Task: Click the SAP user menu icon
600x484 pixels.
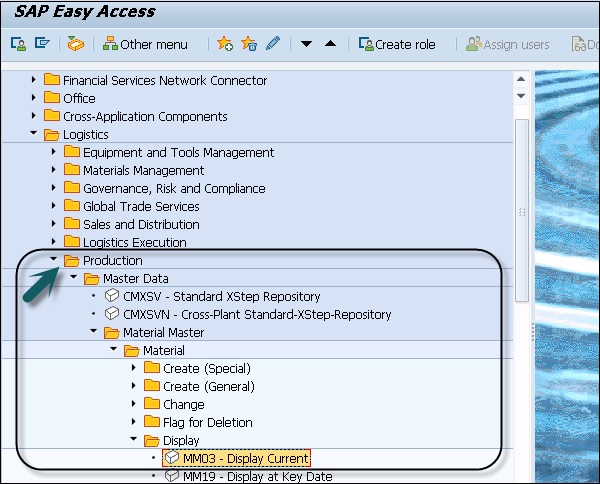Action: click(x=18, y=44)
